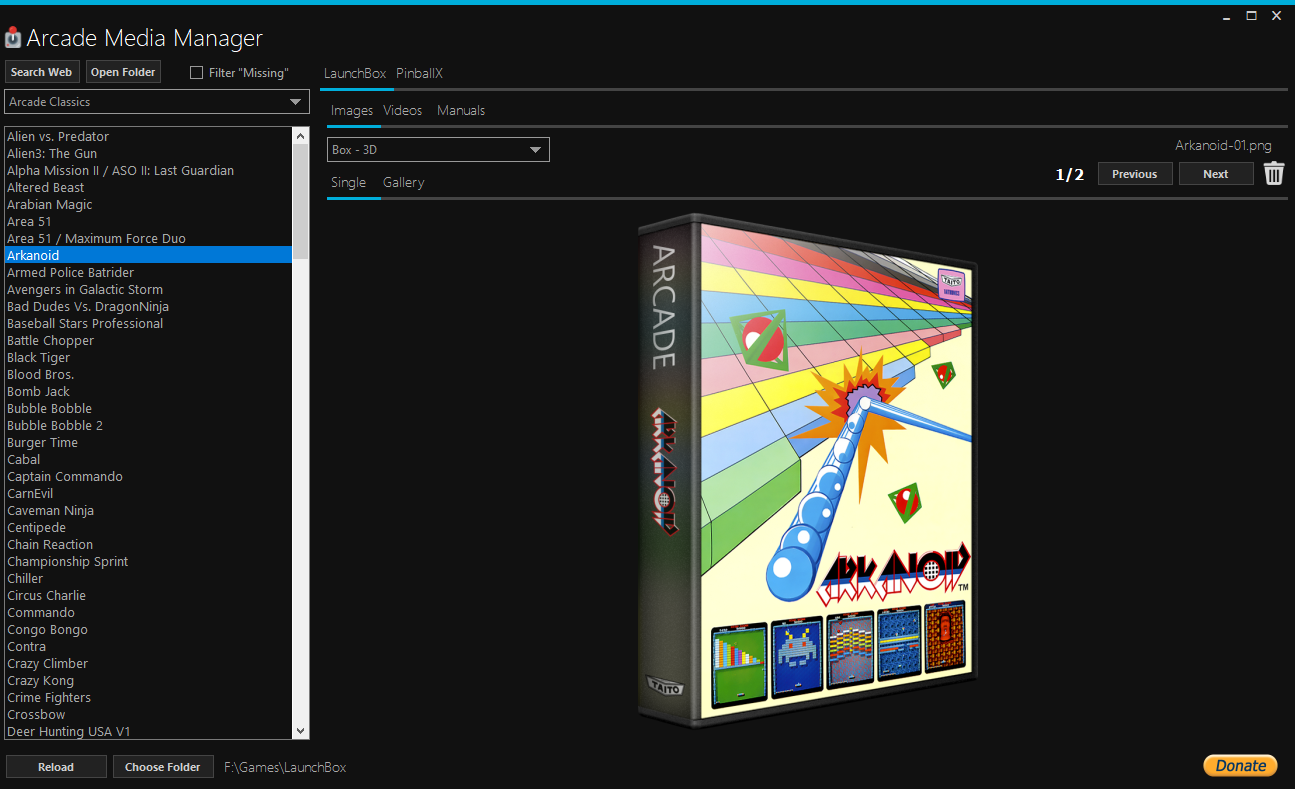The width and height of the screenshot is (1295, 789).
Task: Select Contra in game list
Action: pyautogui.click(x=149, y=647)
